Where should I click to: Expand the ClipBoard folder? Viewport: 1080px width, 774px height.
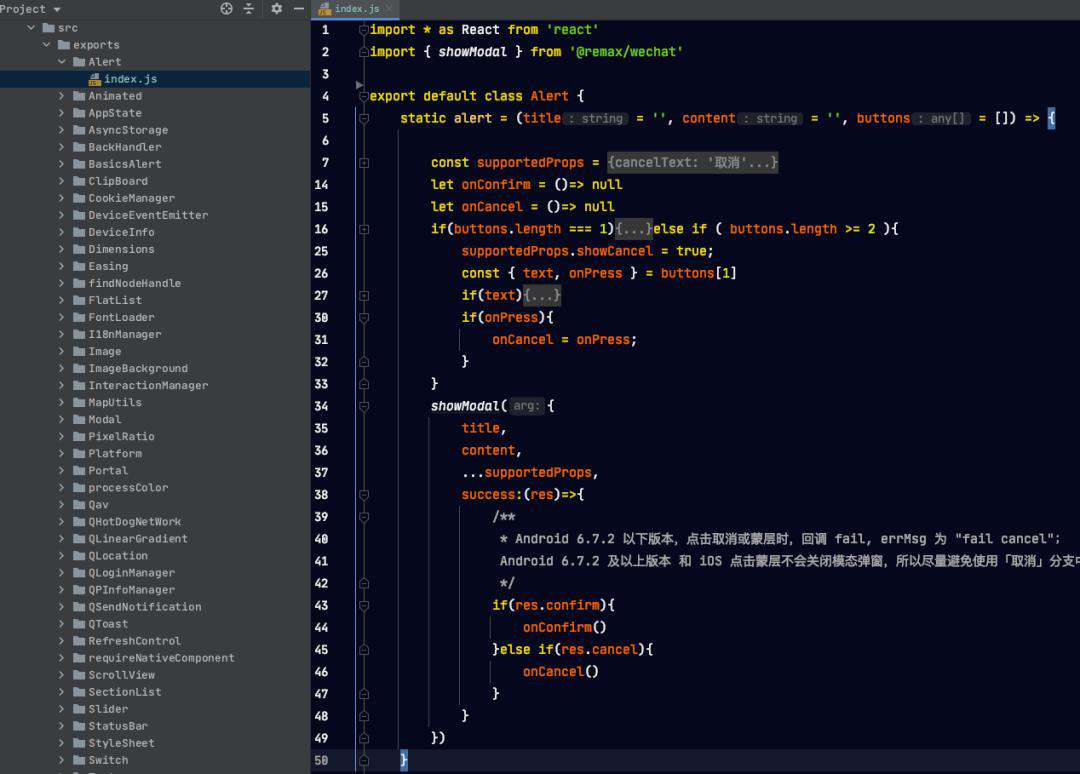61,181
